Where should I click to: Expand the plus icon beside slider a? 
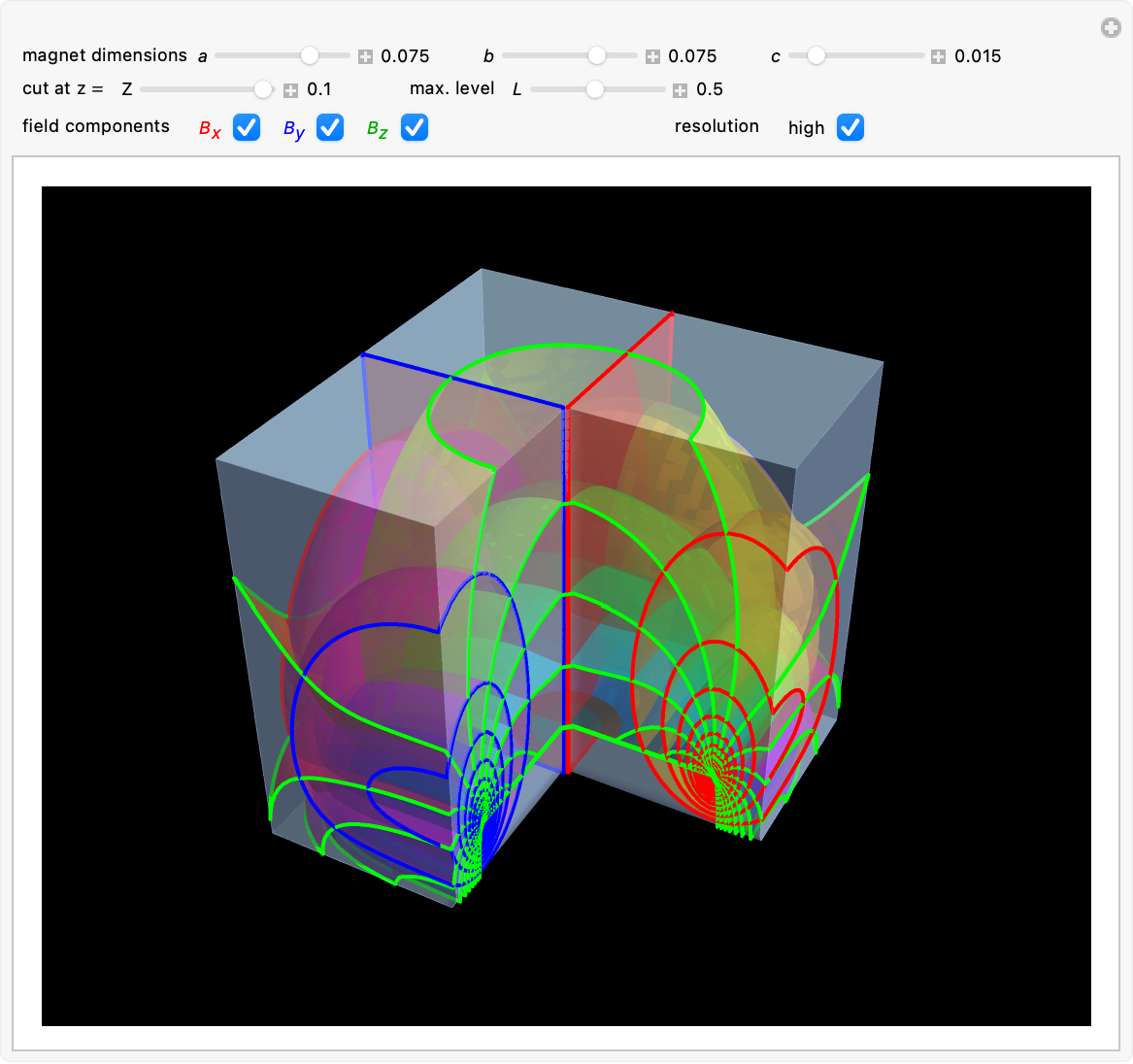point(365,56)
